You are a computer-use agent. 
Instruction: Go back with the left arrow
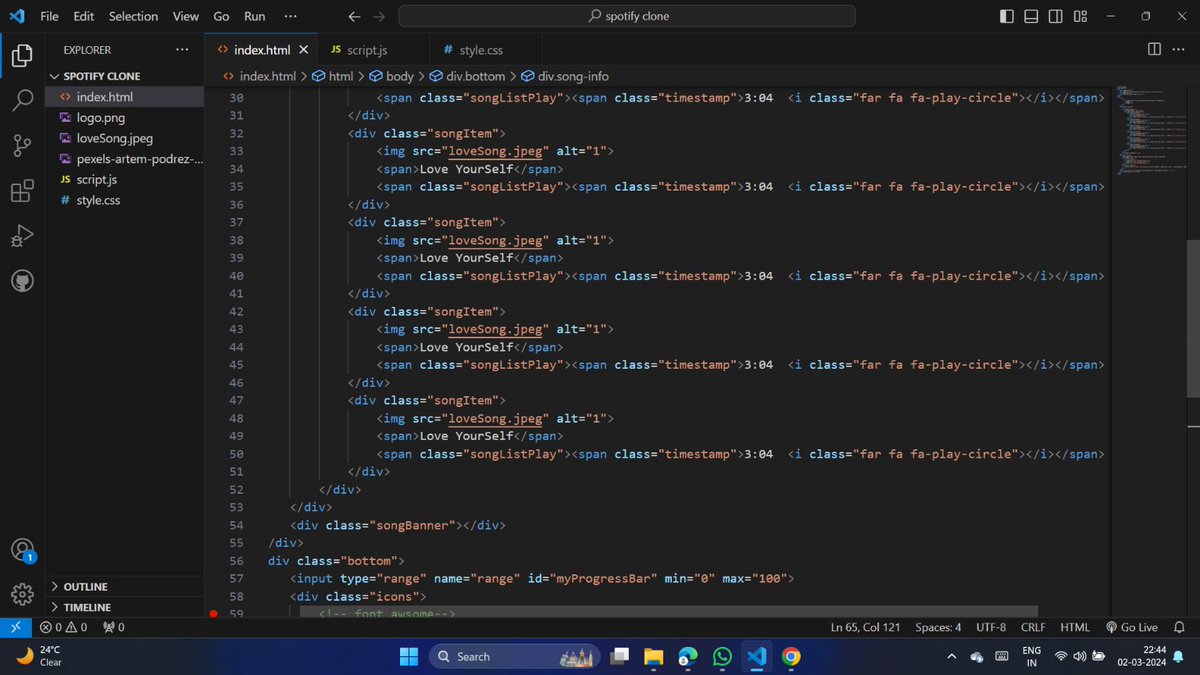[354, 16]
